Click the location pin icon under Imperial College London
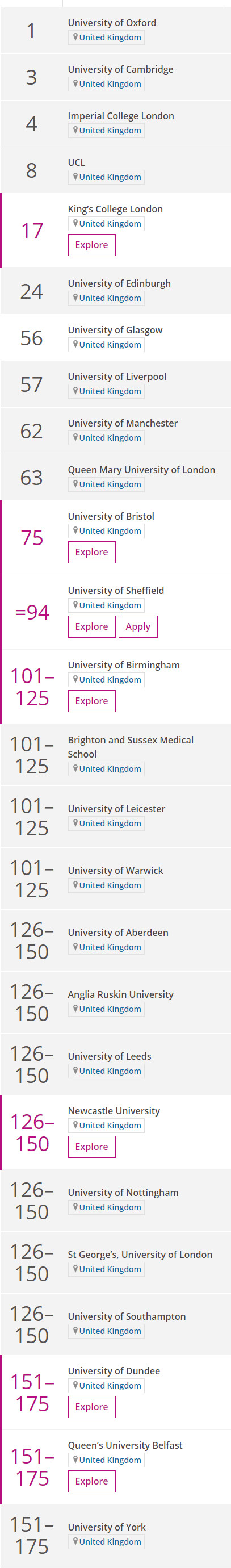This screenshot has height=1568, width=231. [75, 130]
